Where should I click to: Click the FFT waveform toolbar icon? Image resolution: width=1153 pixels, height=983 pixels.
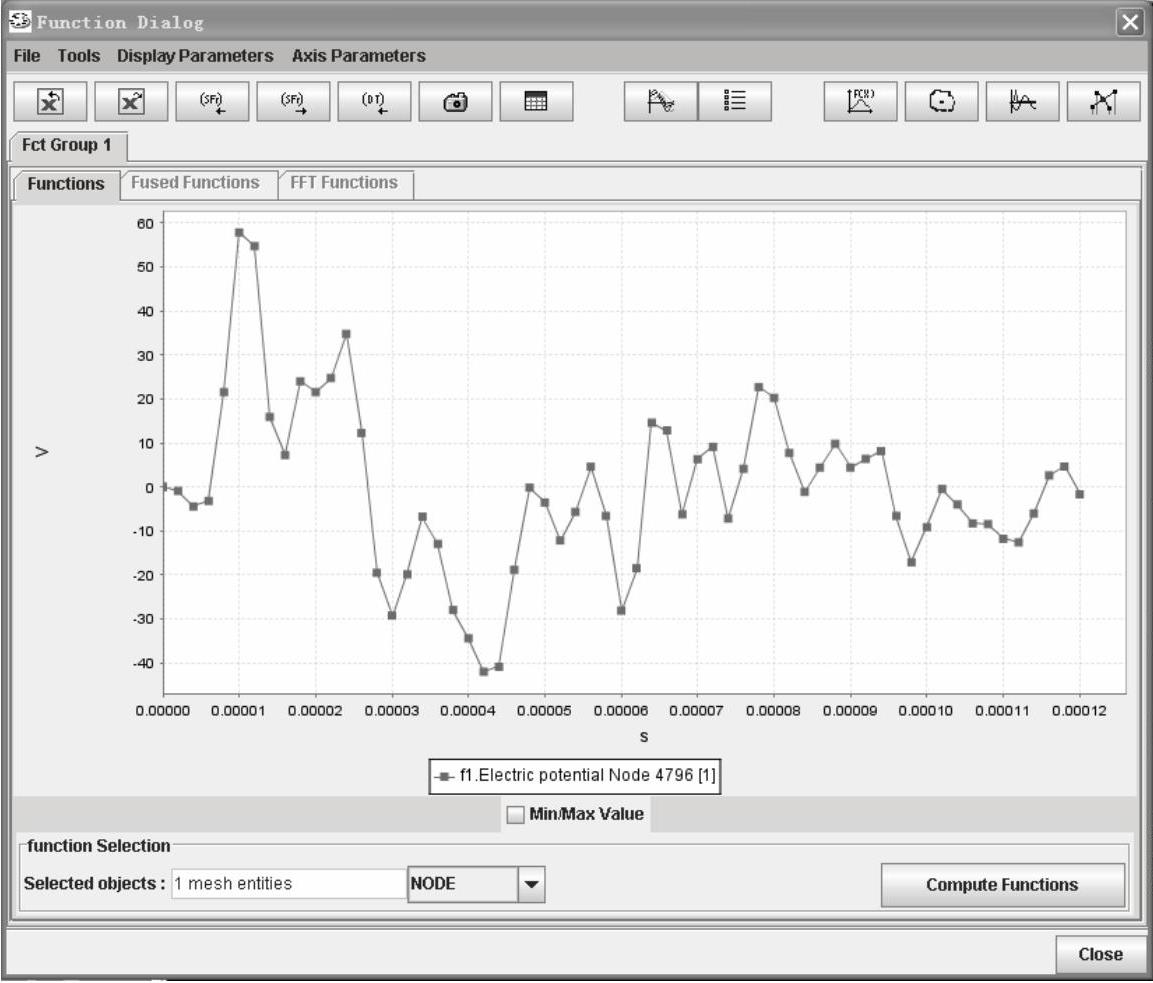[1022, 101]
